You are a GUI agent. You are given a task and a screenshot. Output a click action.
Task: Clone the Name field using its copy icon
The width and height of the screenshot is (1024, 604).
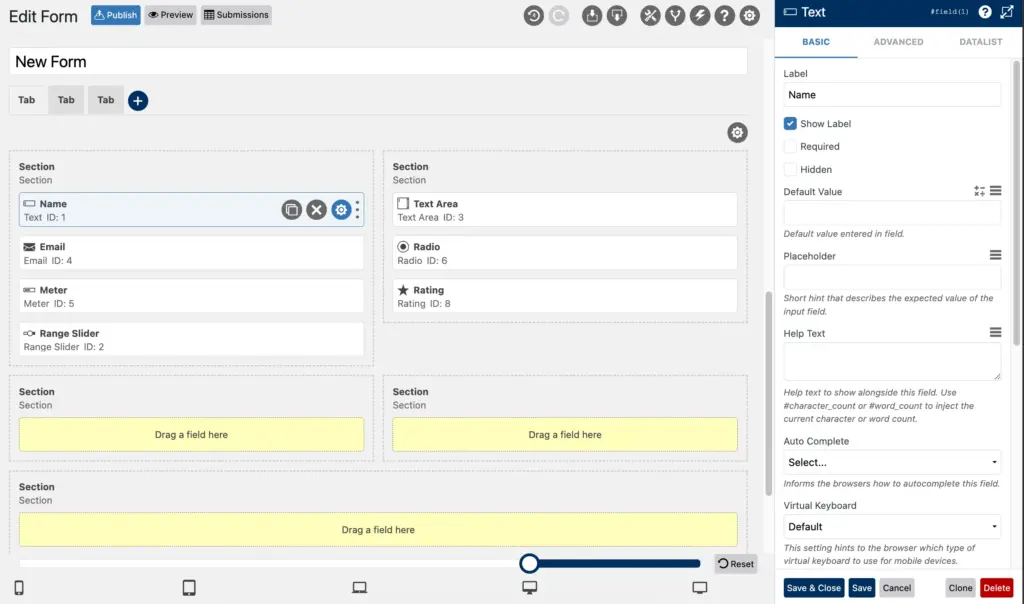[291, 209]
